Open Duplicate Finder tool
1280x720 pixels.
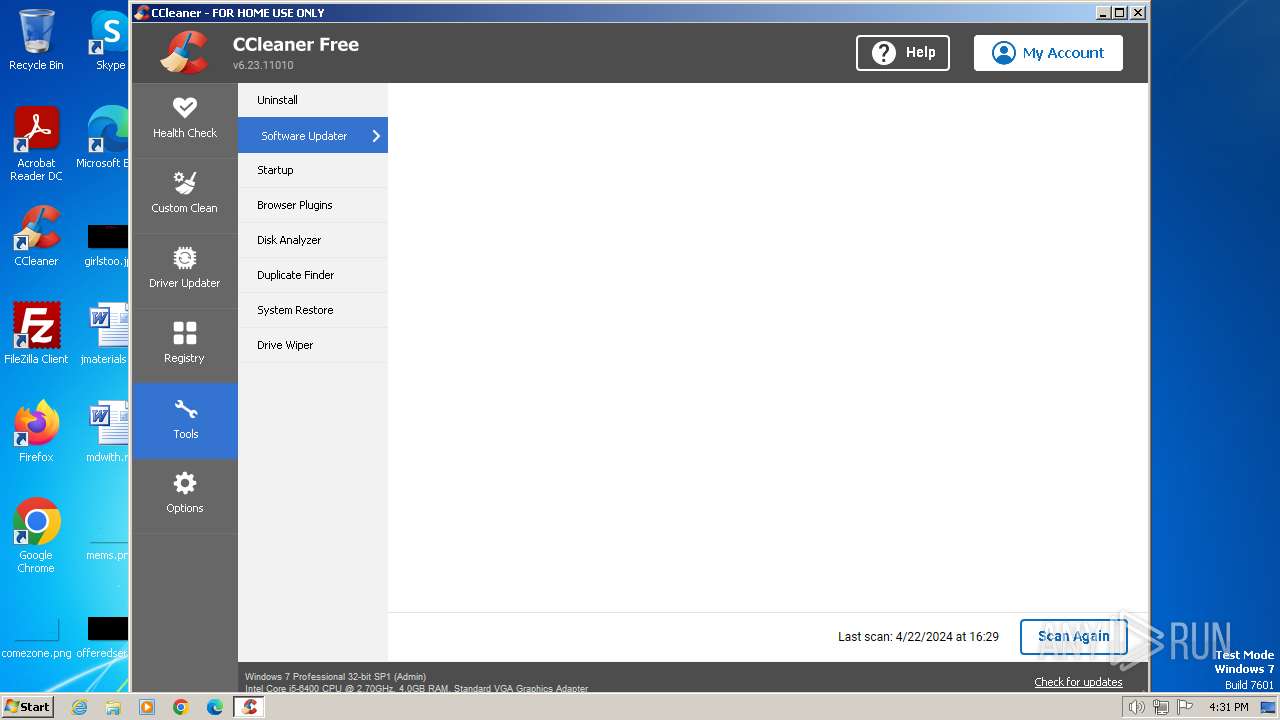coord(313,275)
